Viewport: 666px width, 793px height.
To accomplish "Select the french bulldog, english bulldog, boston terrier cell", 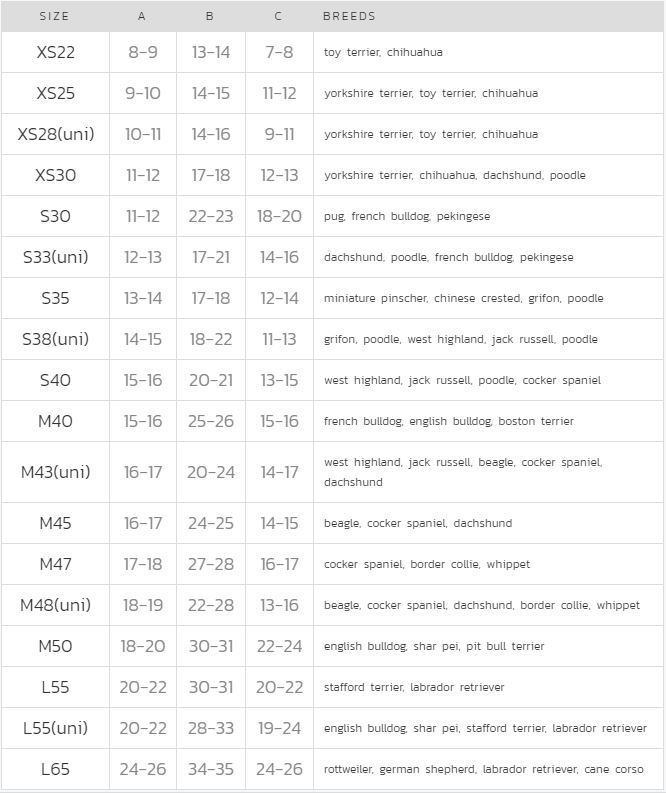I will tap(449, 421).
